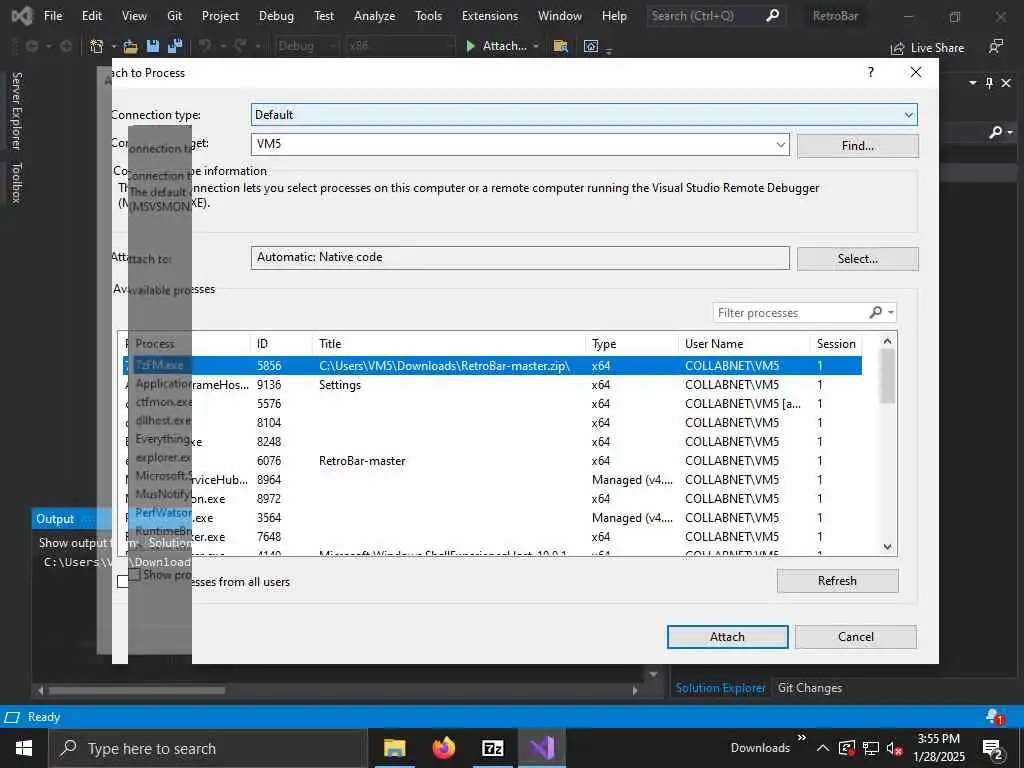
Task: Open the right panel window options dropdown
Action: coord(973,83)
